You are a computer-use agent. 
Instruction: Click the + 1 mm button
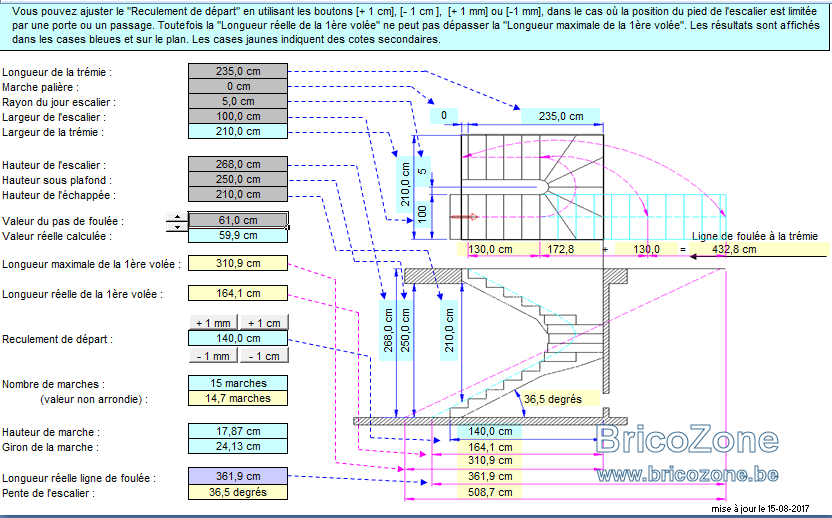[213, 322]
